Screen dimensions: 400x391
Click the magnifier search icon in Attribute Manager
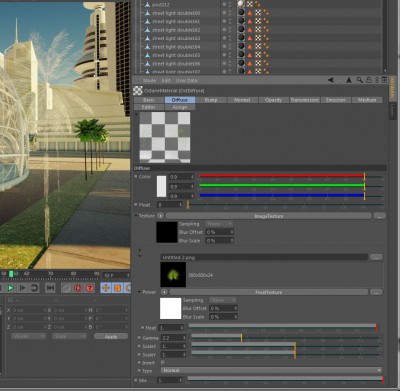359,80
